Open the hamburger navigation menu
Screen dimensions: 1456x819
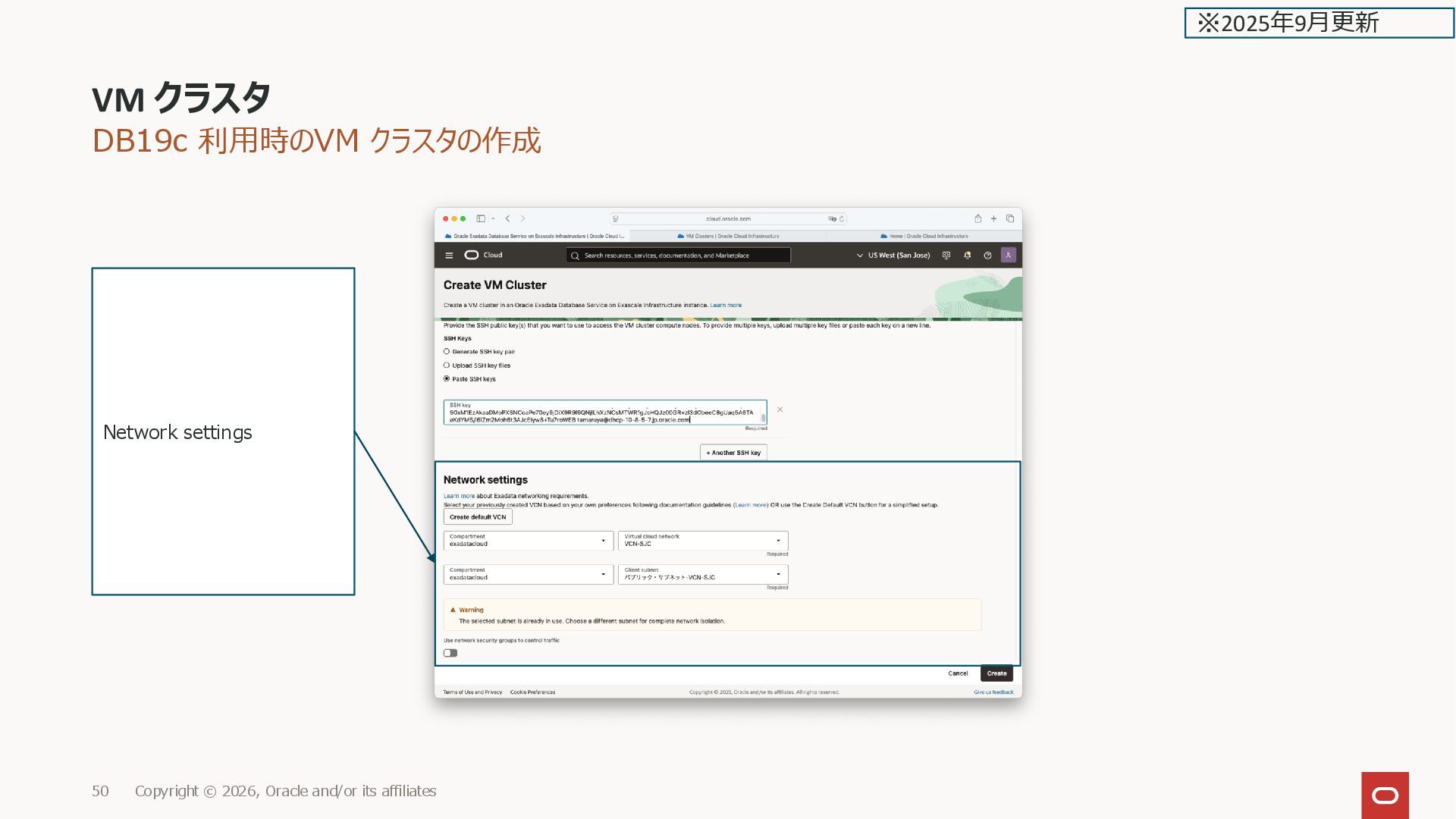[x=449, y=256]
